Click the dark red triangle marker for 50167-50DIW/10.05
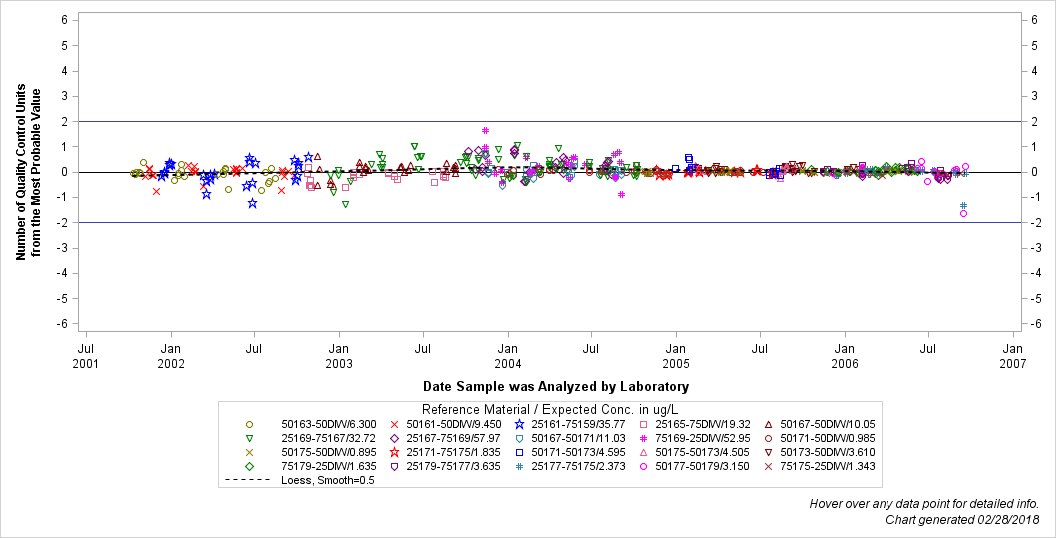Viewport: 1056px width, 538px height. point(768,425)
